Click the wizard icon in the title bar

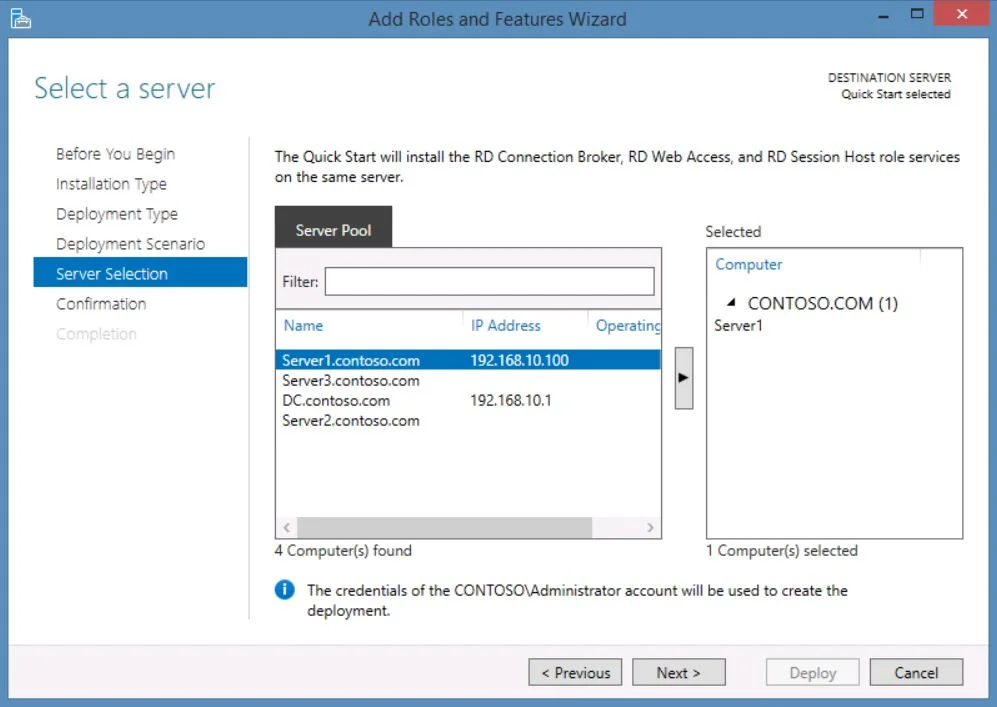[x=20, y=17]
